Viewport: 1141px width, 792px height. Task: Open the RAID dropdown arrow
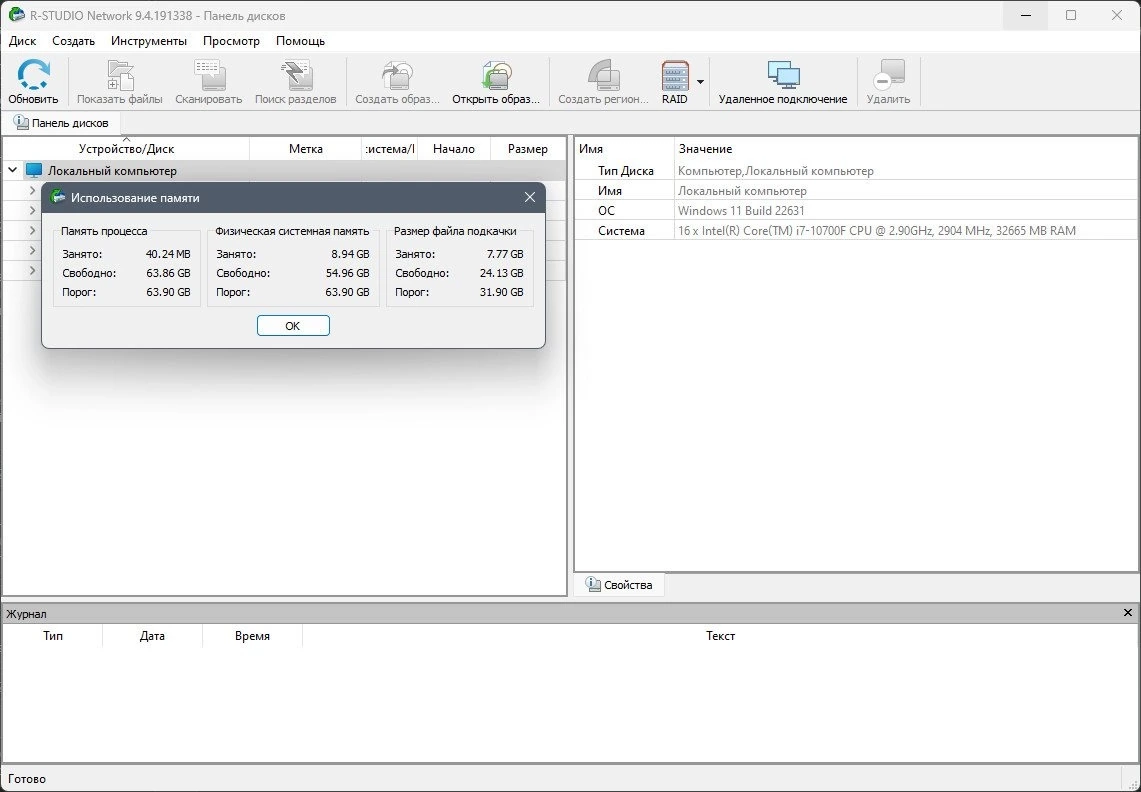click(700, 82)
